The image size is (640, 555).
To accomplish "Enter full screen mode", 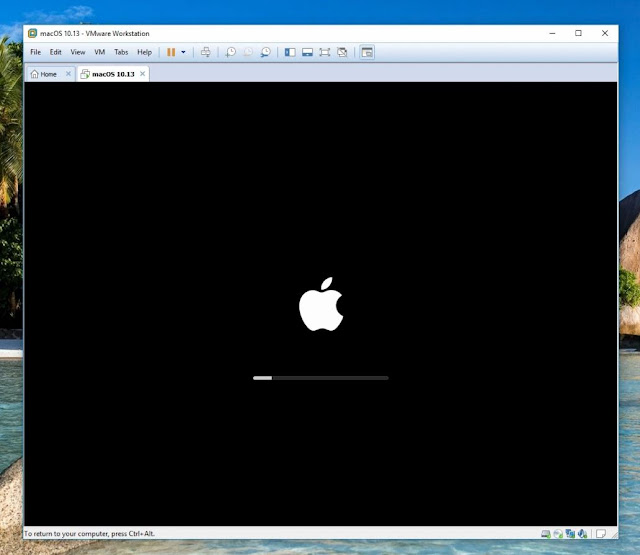I will pyautogui.click(x=325, y=52).
